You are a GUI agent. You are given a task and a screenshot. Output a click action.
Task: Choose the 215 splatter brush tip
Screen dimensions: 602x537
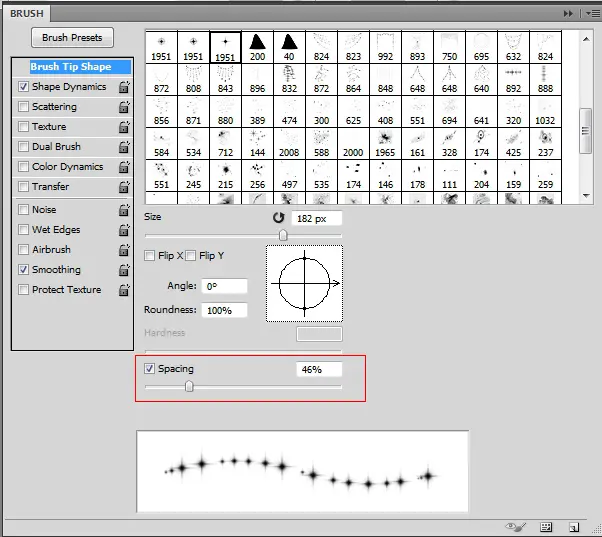[225, 175]
